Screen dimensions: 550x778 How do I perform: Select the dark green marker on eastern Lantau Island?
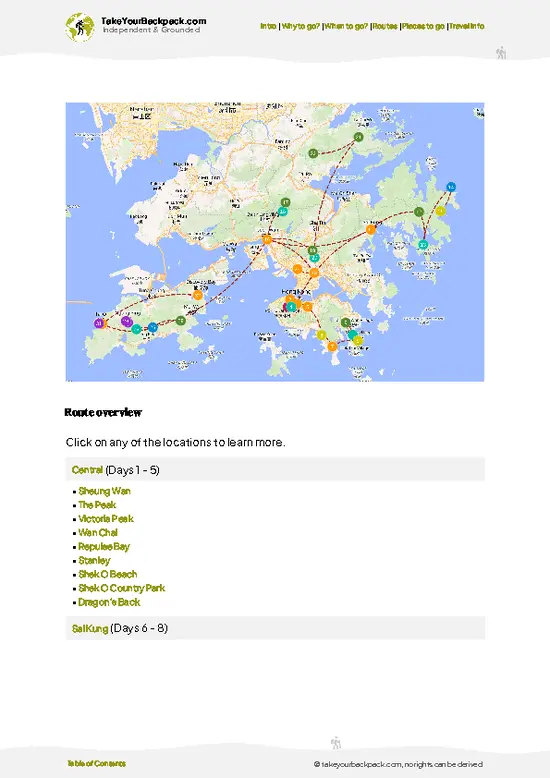pyautogui.click(x=181, y=321)
